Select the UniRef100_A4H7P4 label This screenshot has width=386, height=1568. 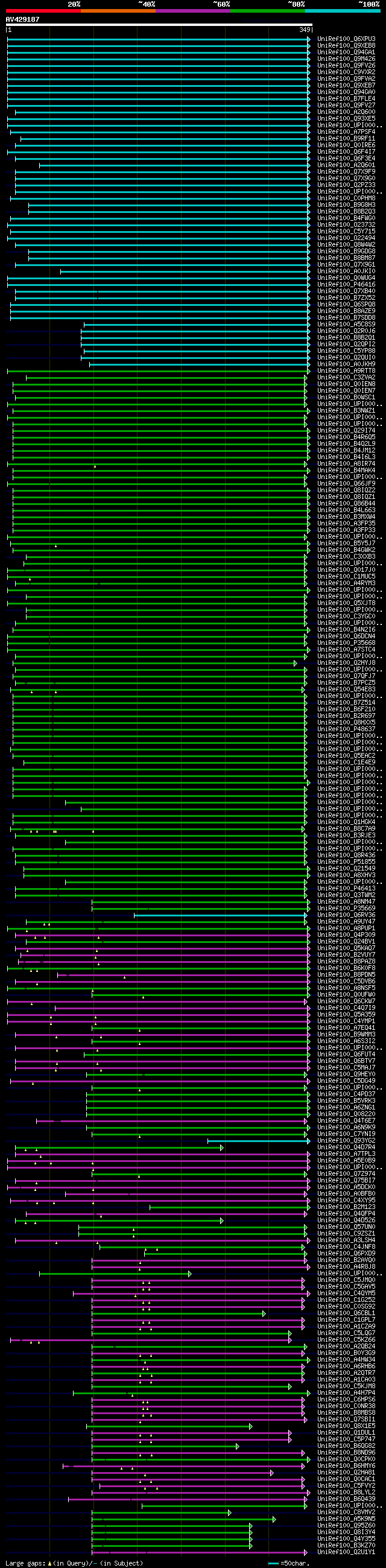[x=346, y=1393]
